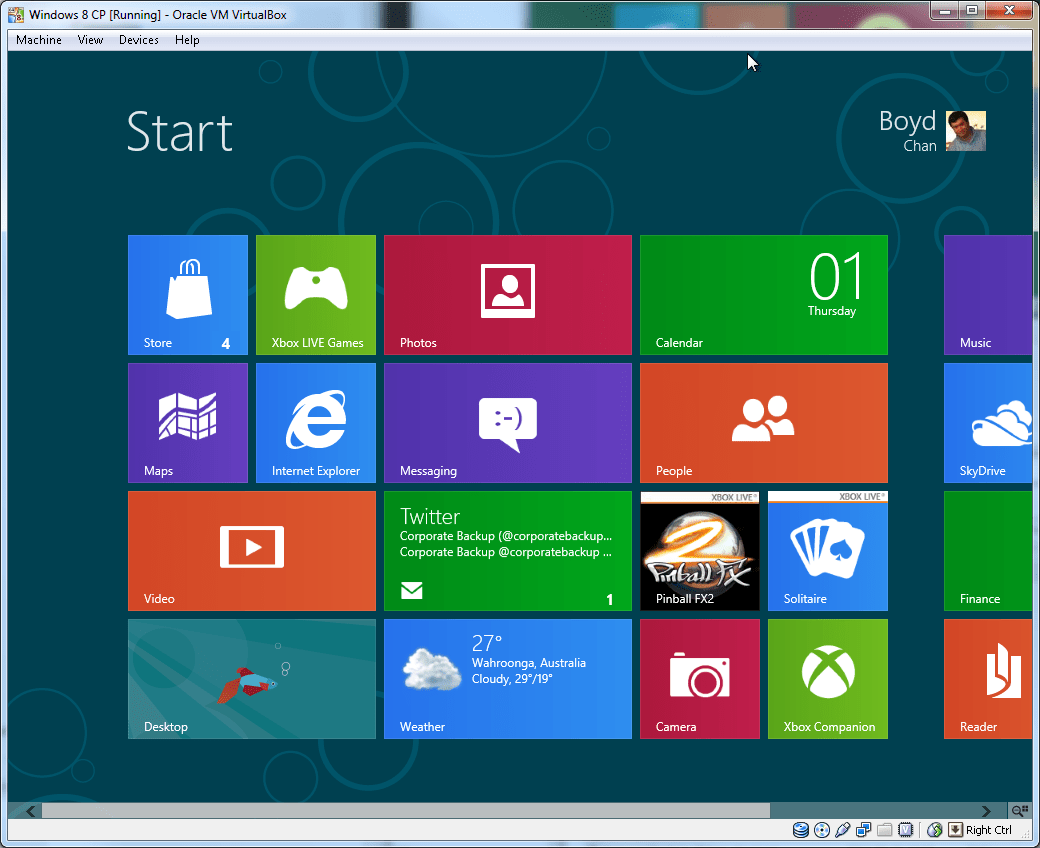Click the scroll right arrow
The image size is (1040, 848).
click(986, 811)
